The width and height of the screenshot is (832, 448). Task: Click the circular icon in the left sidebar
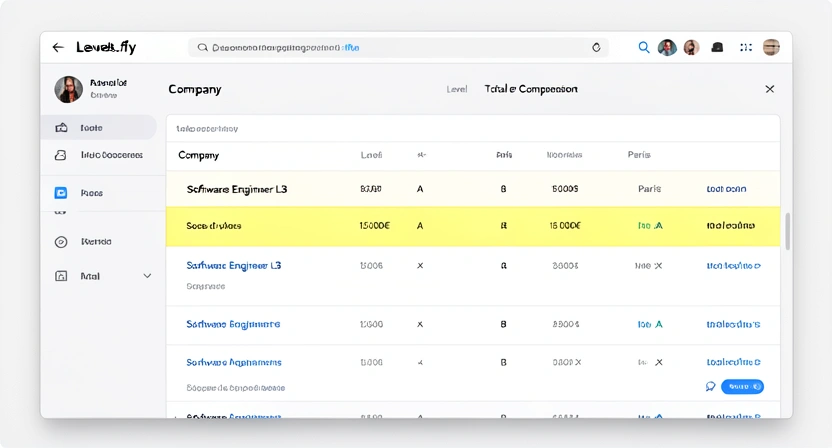click(61, 242)
